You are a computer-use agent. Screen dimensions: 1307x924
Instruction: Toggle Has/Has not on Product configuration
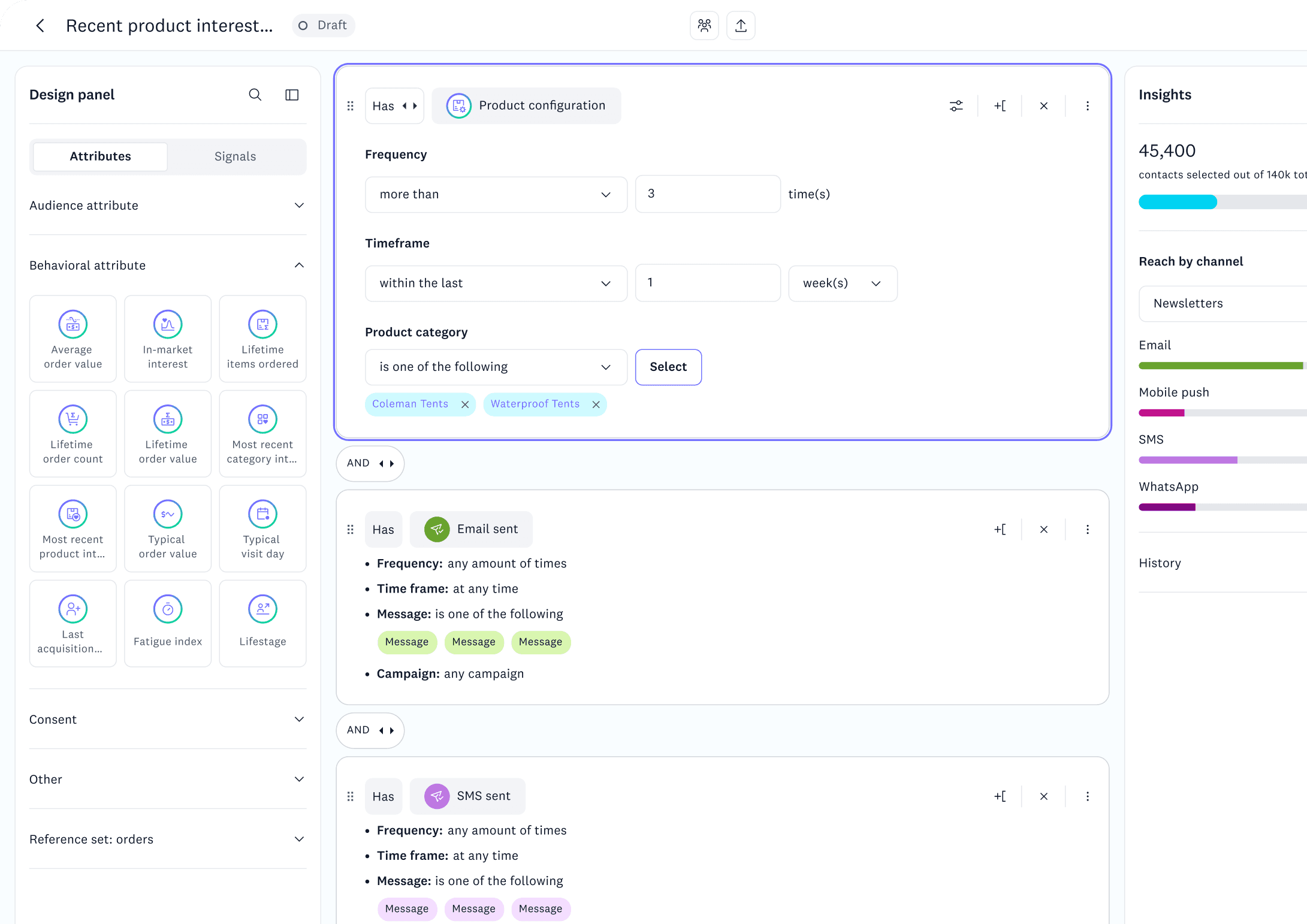pyautogui.click(x=394, y=106)
